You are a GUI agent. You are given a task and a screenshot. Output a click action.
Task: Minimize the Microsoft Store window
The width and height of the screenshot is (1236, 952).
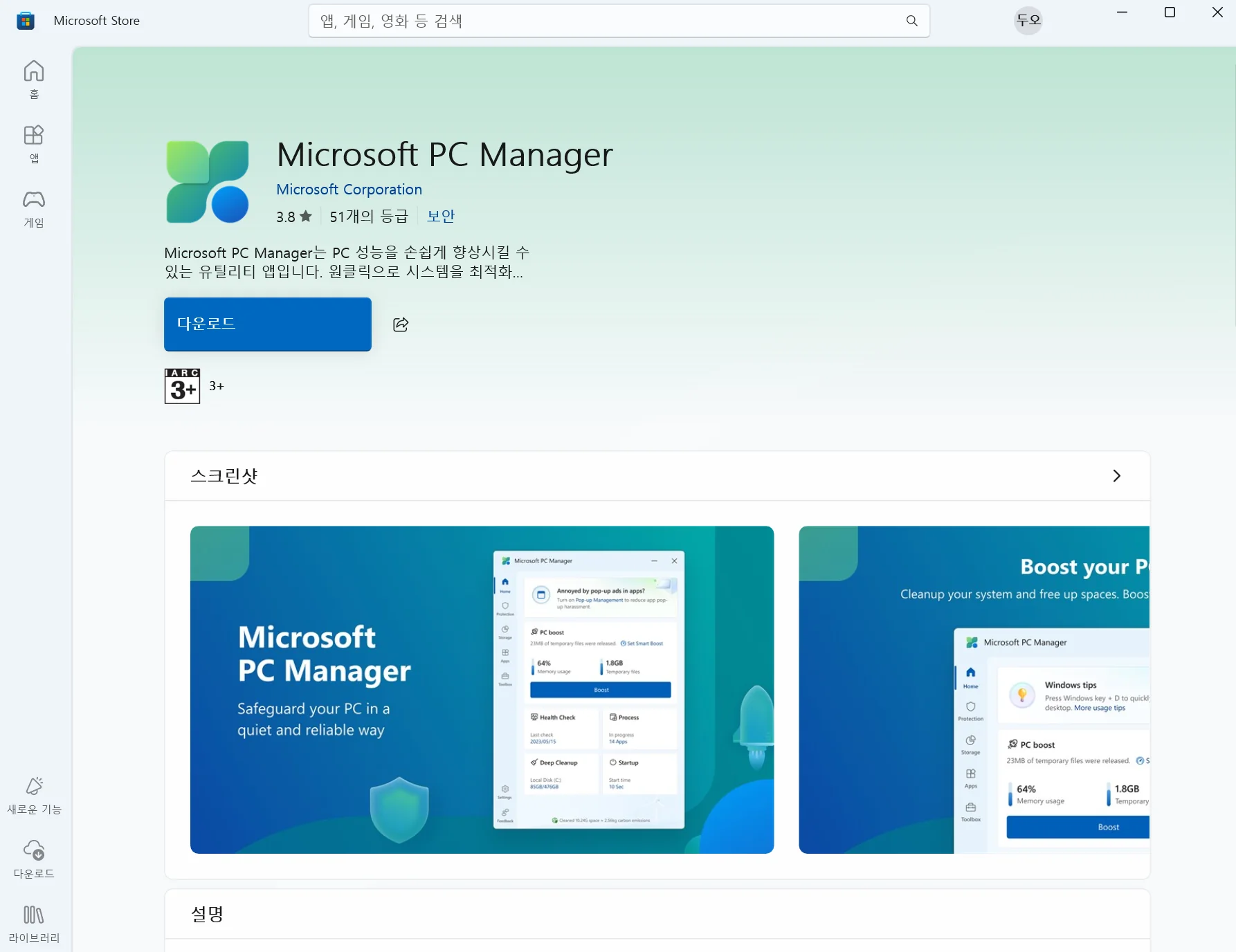pos(1123,12)
